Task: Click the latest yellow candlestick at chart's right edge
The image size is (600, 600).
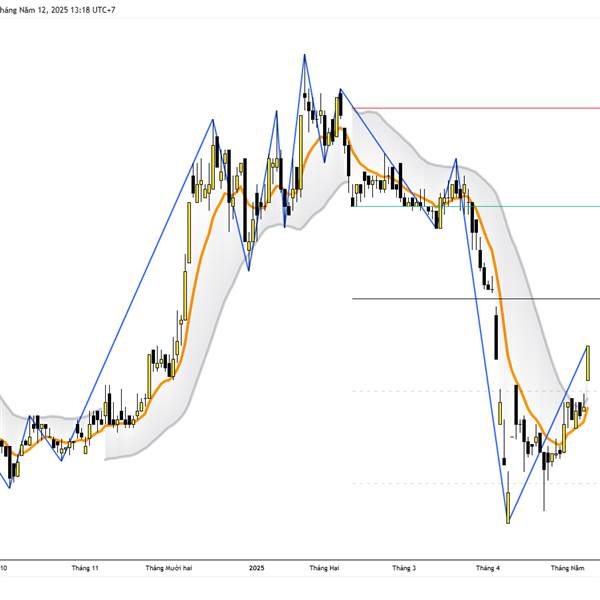Action: tap(588, 363)
